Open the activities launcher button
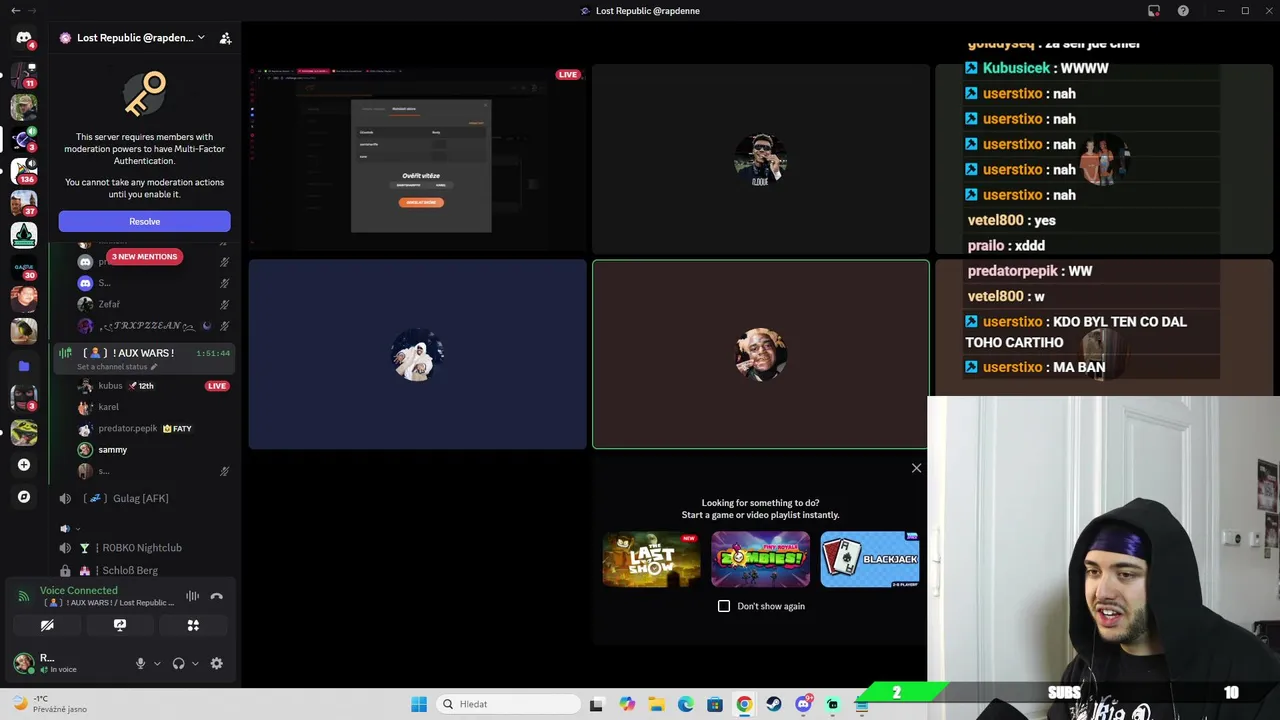The height and width of the screenshot is (720, 1280). click(x=193, y=625)
